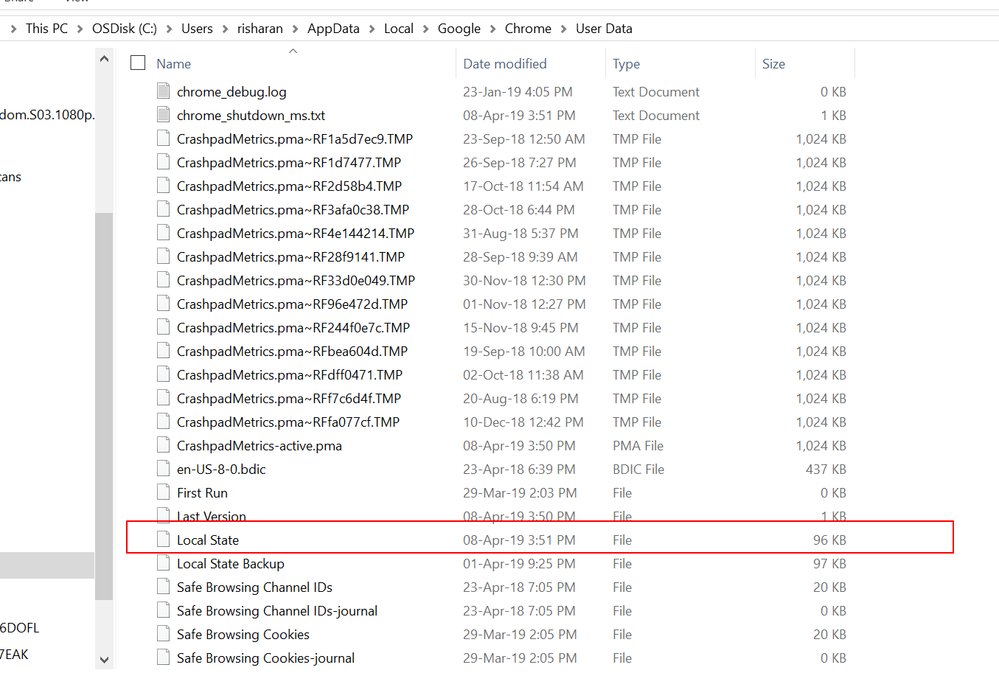Click the 97 KB size cell
The height and width of the screenshot is (695, 999).
[830, 564]
